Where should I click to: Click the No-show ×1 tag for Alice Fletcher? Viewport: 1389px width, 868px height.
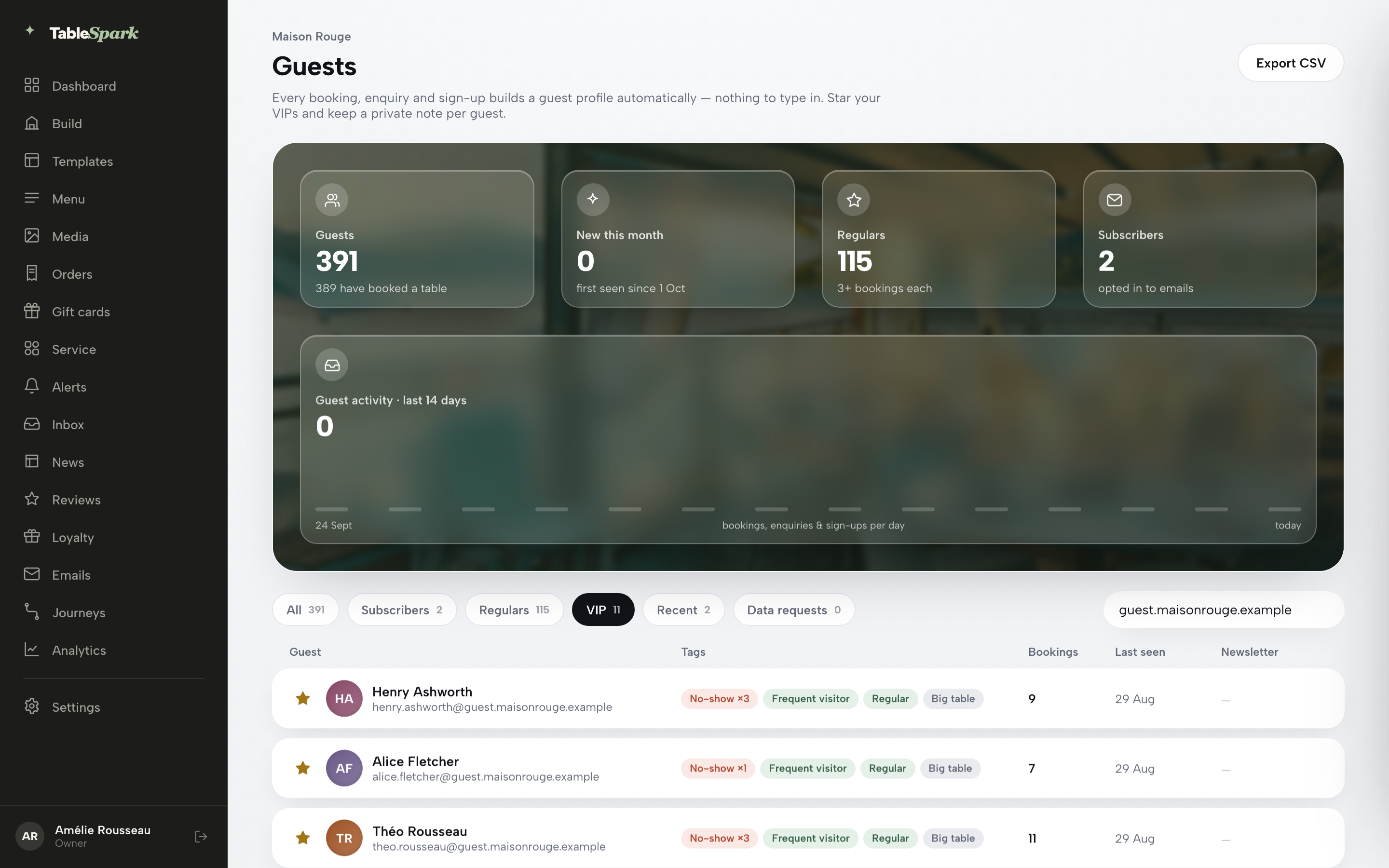click(718, 768)
